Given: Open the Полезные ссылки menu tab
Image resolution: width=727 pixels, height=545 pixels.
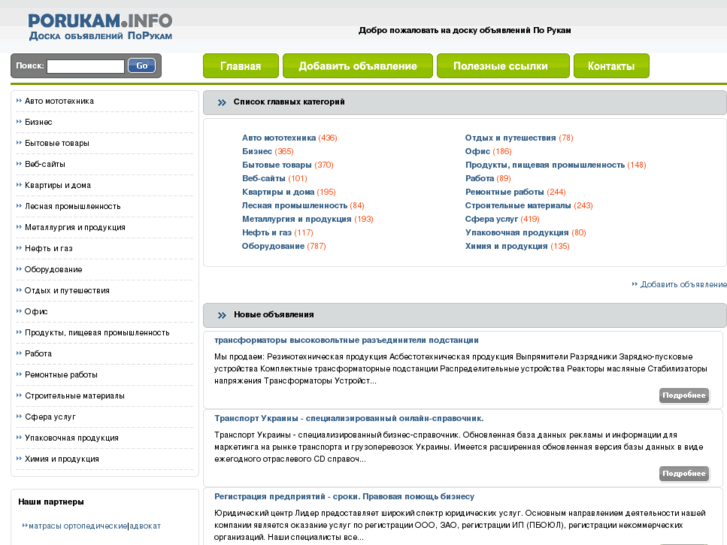Looking at the screenshot, I should 501,66.
